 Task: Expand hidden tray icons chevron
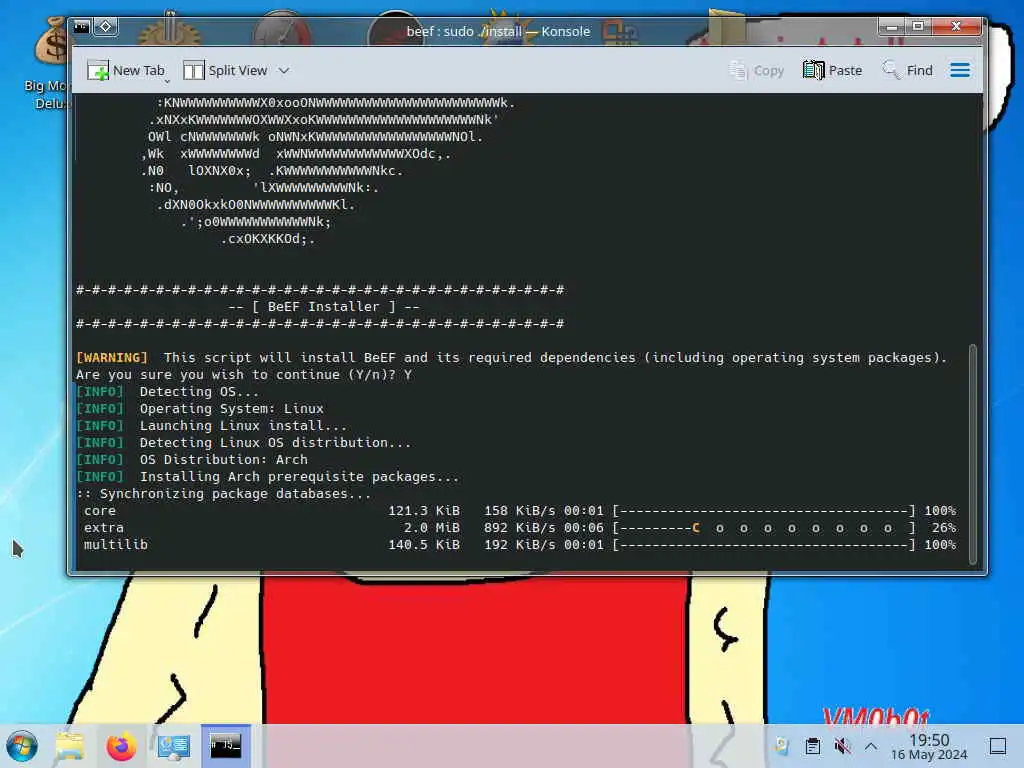871,746
